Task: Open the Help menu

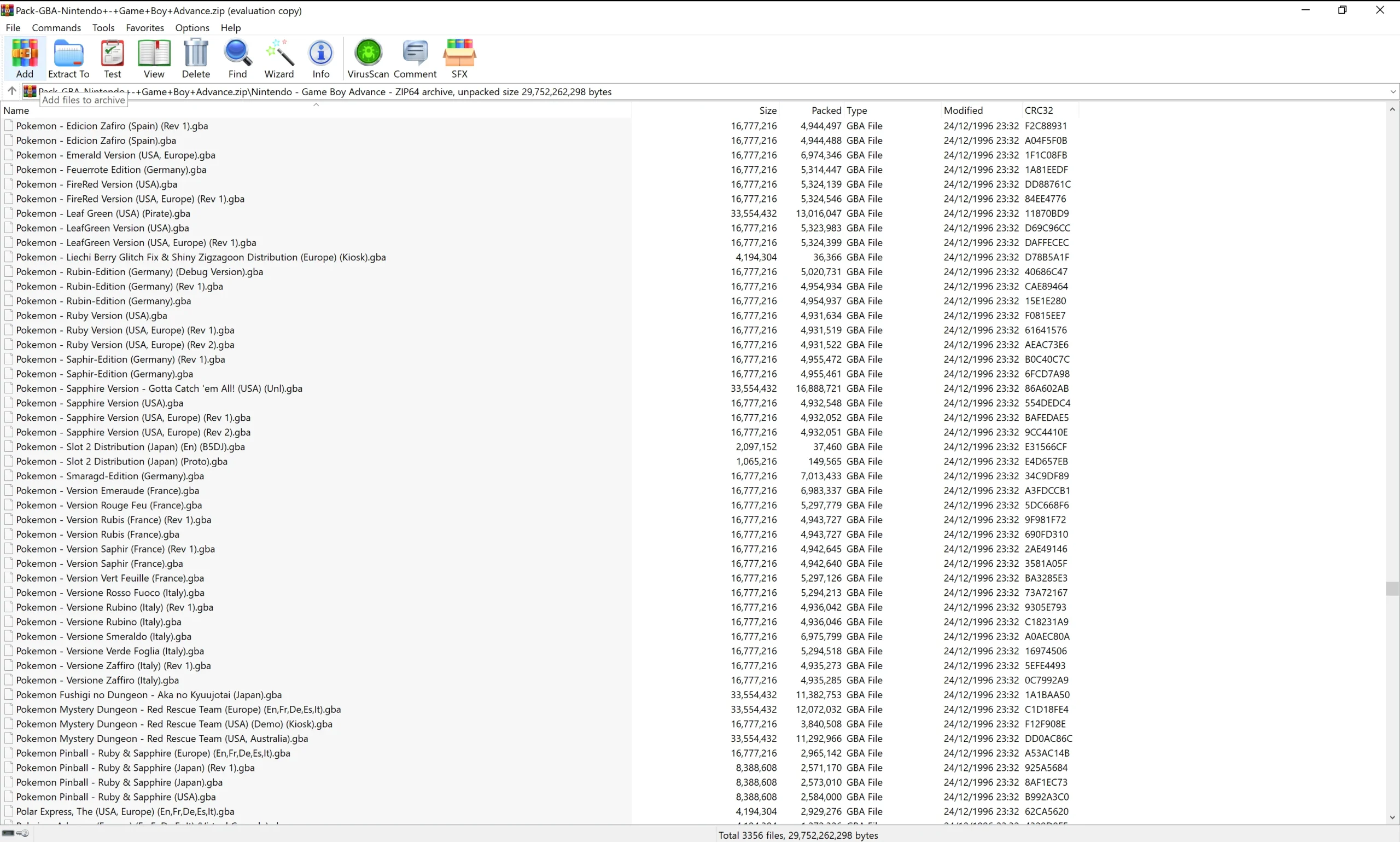Action: 231,27
